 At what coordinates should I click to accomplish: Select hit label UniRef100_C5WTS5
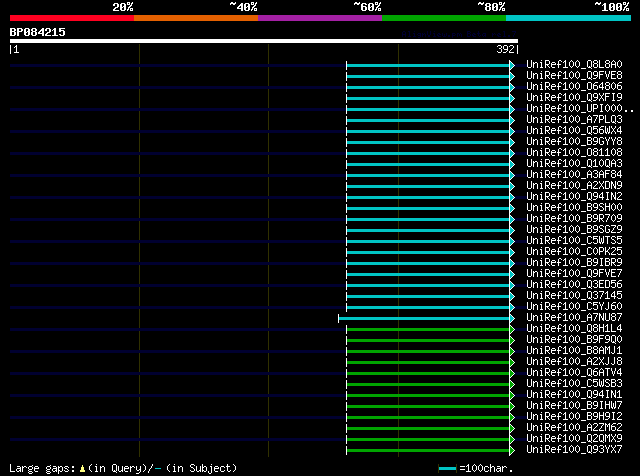[574, 241]
